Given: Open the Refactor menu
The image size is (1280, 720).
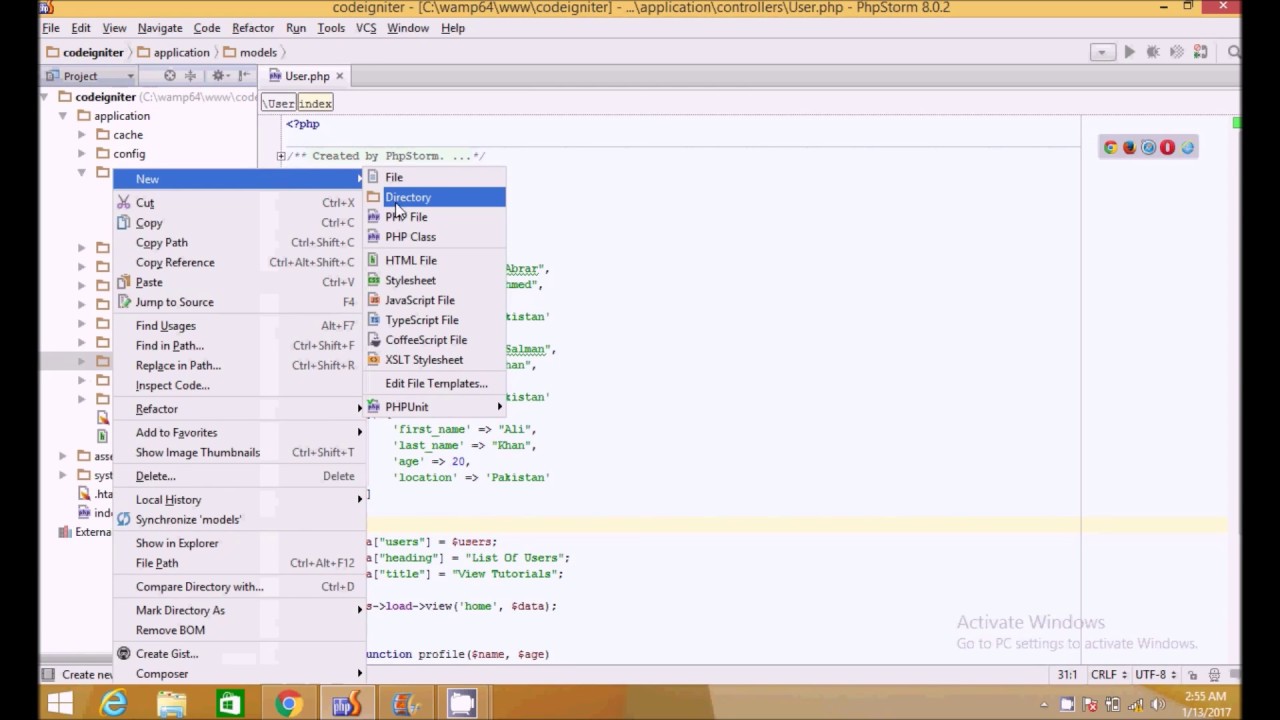Looking at the screenshot, I should (x=253, y=28).
